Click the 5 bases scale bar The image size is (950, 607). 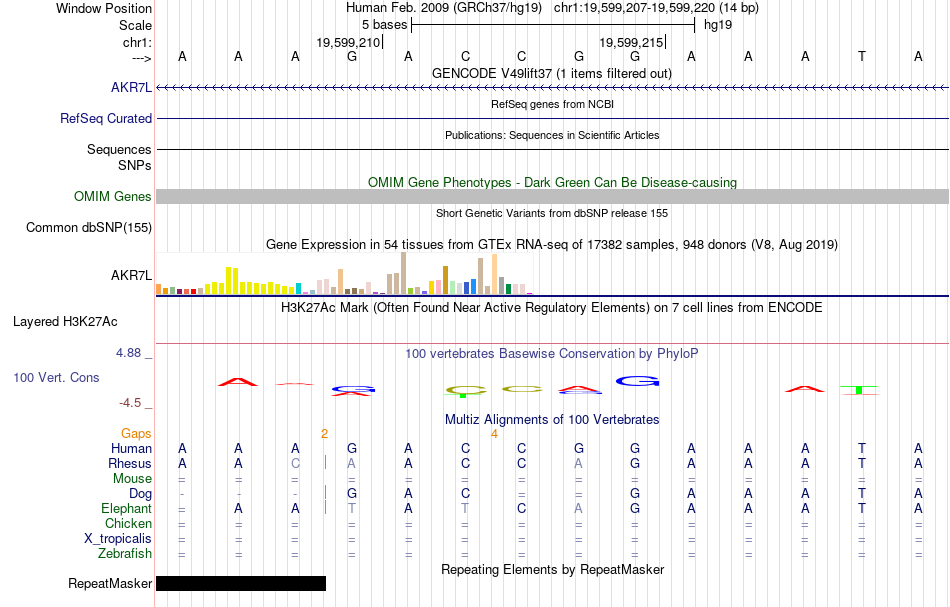[553, 25]
